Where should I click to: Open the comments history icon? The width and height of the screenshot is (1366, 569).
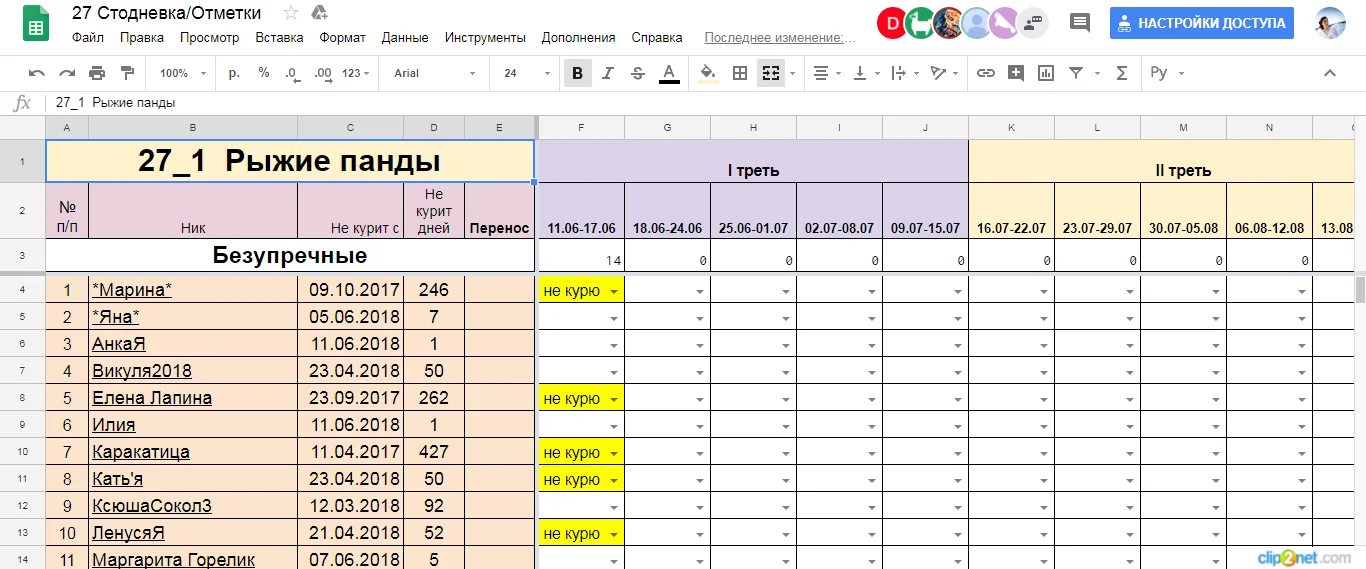click(x=1080, y=23)
